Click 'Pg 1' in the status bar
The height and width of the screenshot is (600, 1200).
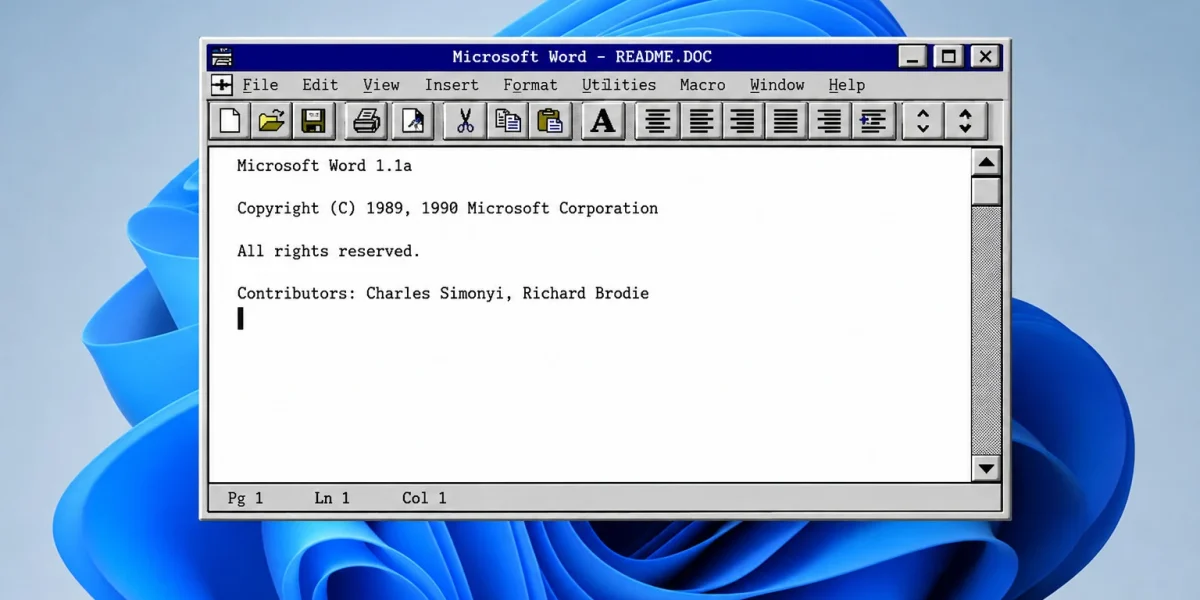click(245, 498)
